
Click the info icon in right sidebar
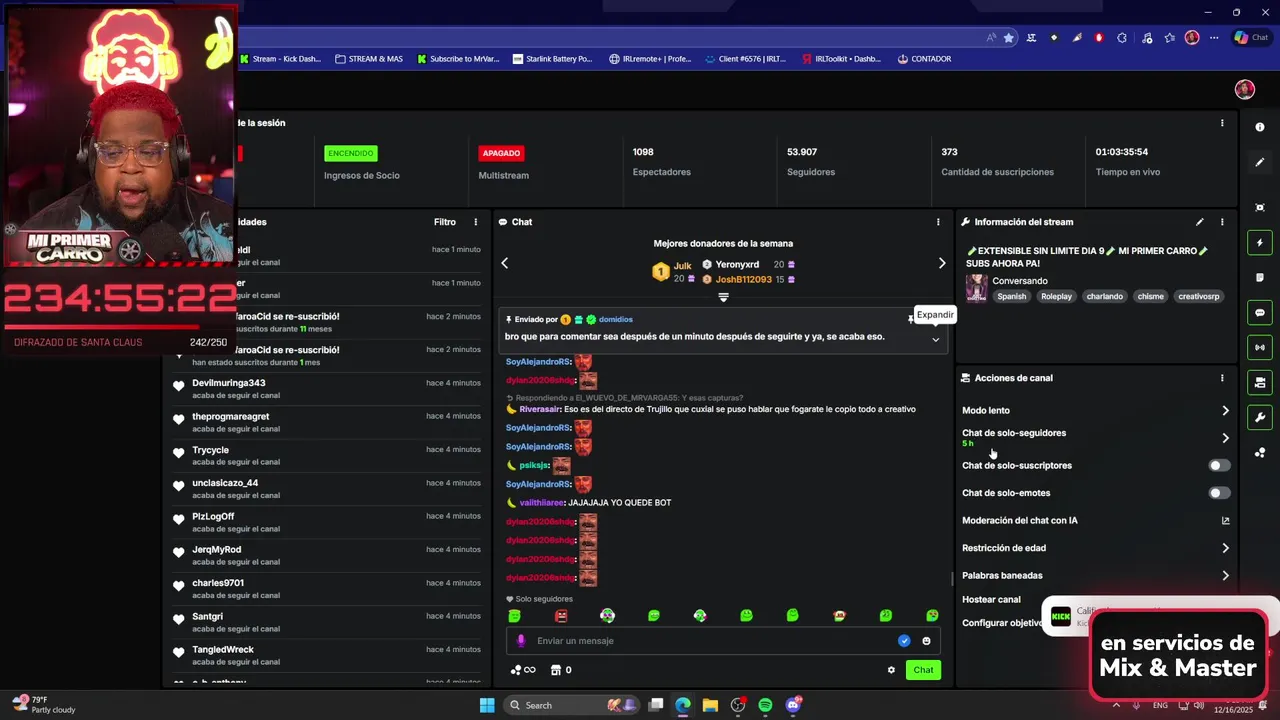tap(1260, 127)
